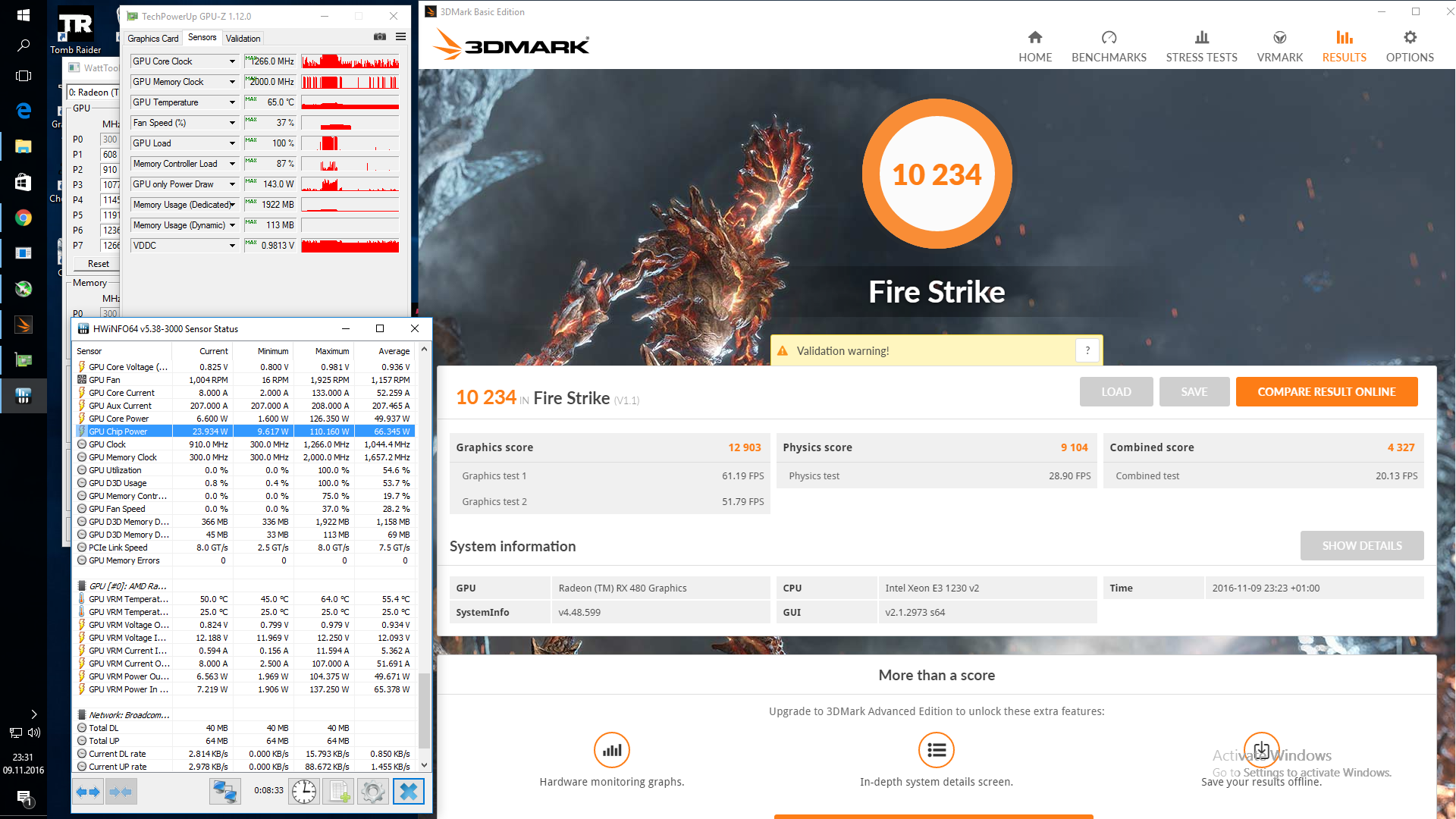Click Show Details button
This screenshot has height=819, width=1456.
tap(1361, 546)
